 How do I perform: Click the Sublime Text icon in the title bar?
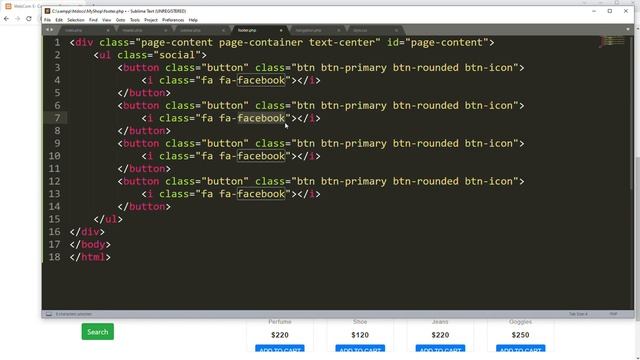tap(47, 11)
